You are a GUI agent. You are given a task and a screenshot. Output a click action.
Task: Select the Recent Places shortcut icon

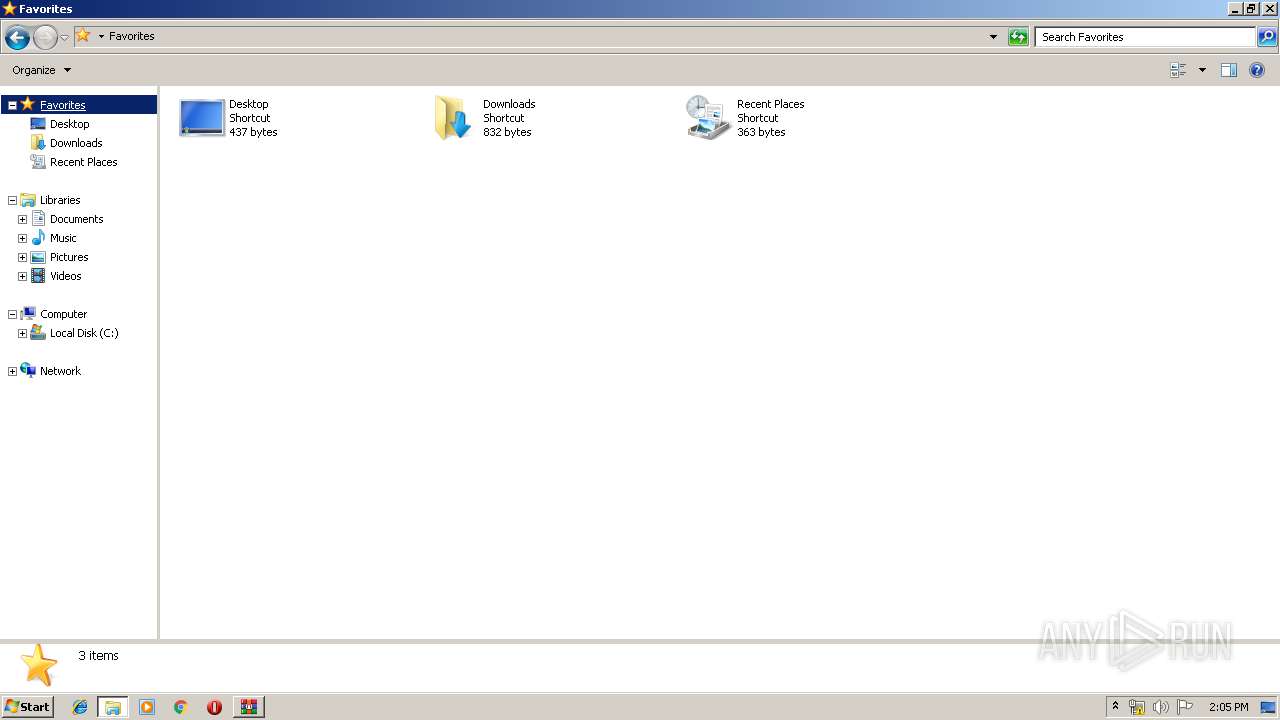708,117
